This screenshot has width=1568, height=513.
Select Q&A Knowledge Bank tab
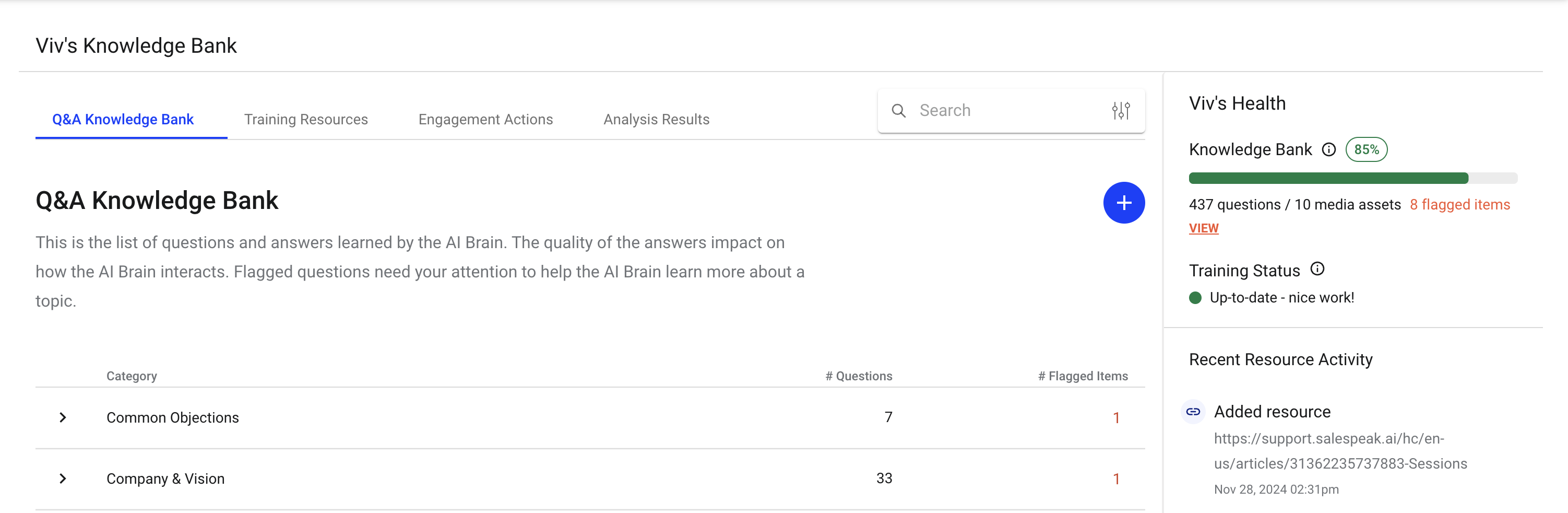tap(123, 120)
